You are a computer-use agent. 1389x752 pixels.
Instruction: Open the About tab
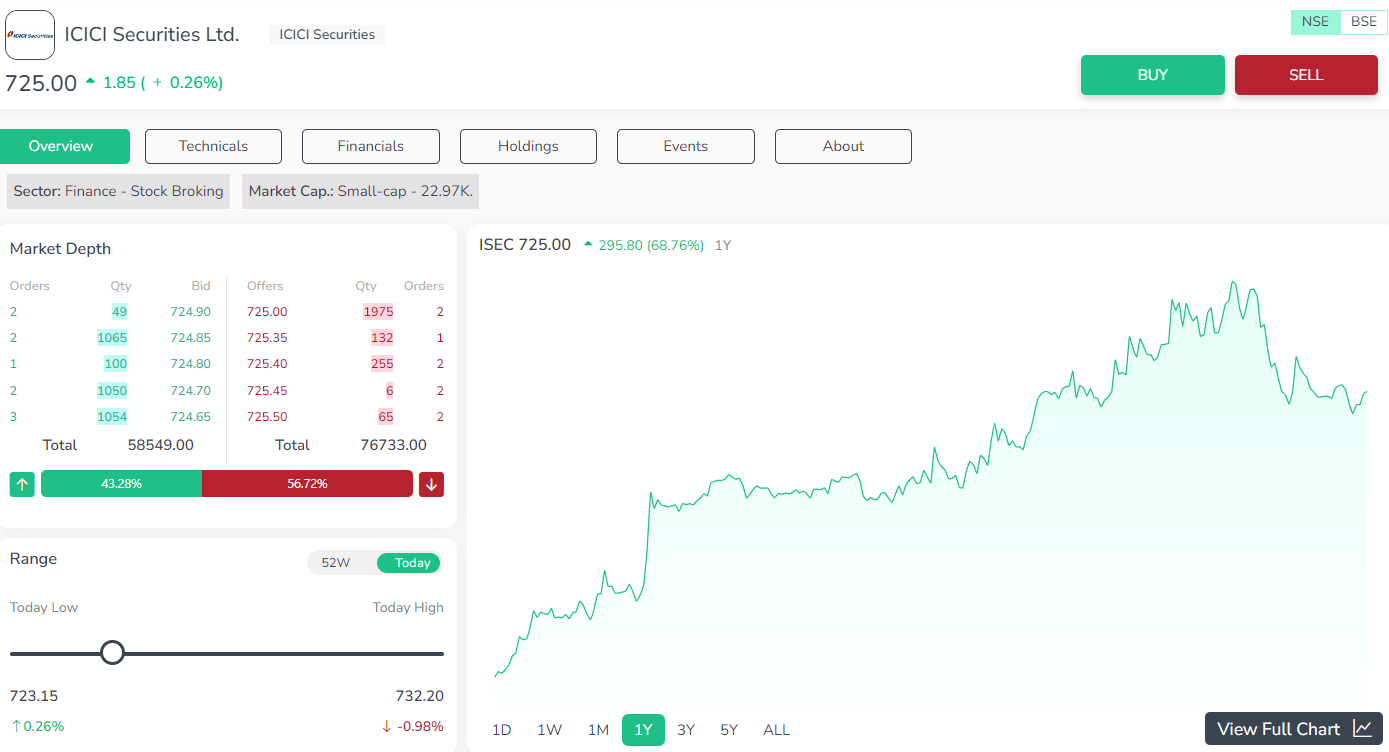[843, 146]
